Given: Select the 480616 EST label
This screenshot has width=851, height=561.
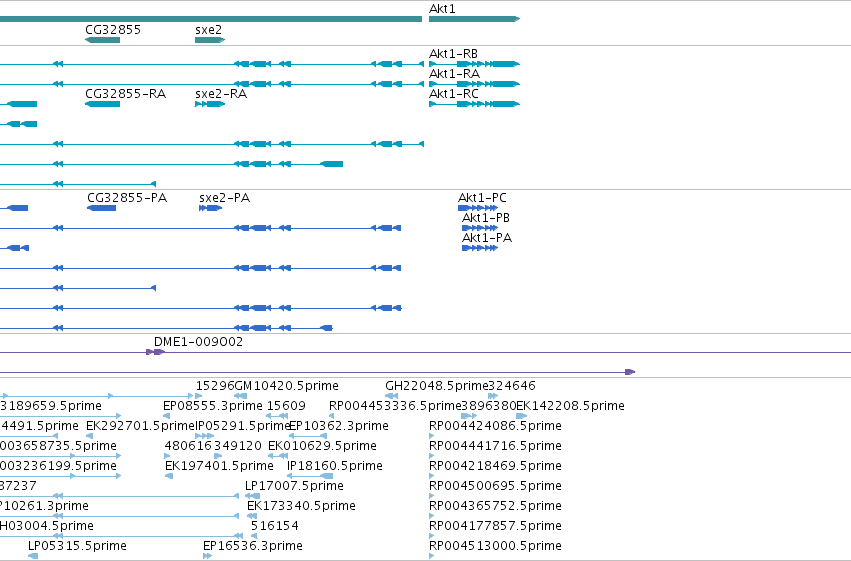Looking at the screenshot, I should [188, 446].
